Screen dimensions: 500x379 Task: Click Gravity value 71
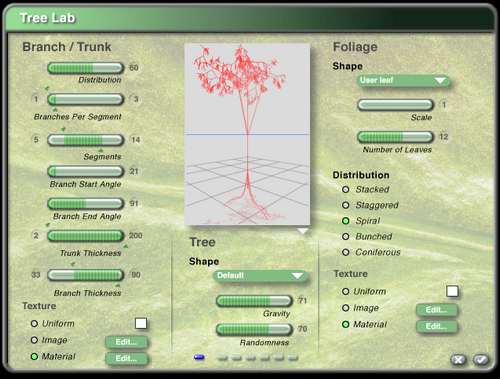pyautogui.click(x=302, y=300)
